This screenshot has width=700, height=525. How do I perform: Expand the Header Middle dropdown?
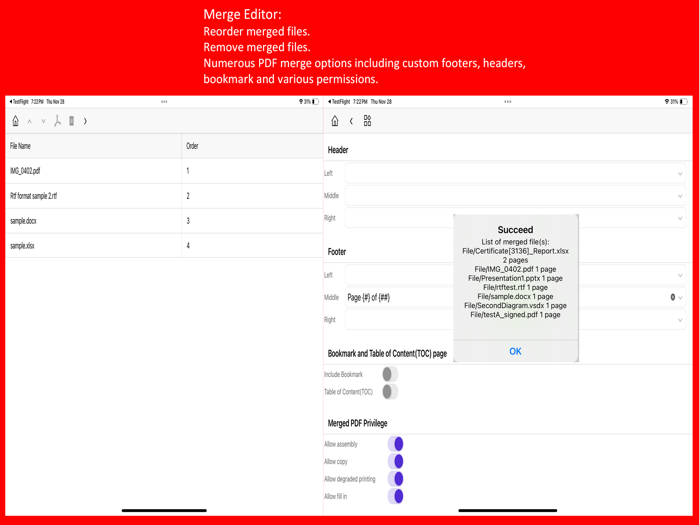tap(680, 196)
